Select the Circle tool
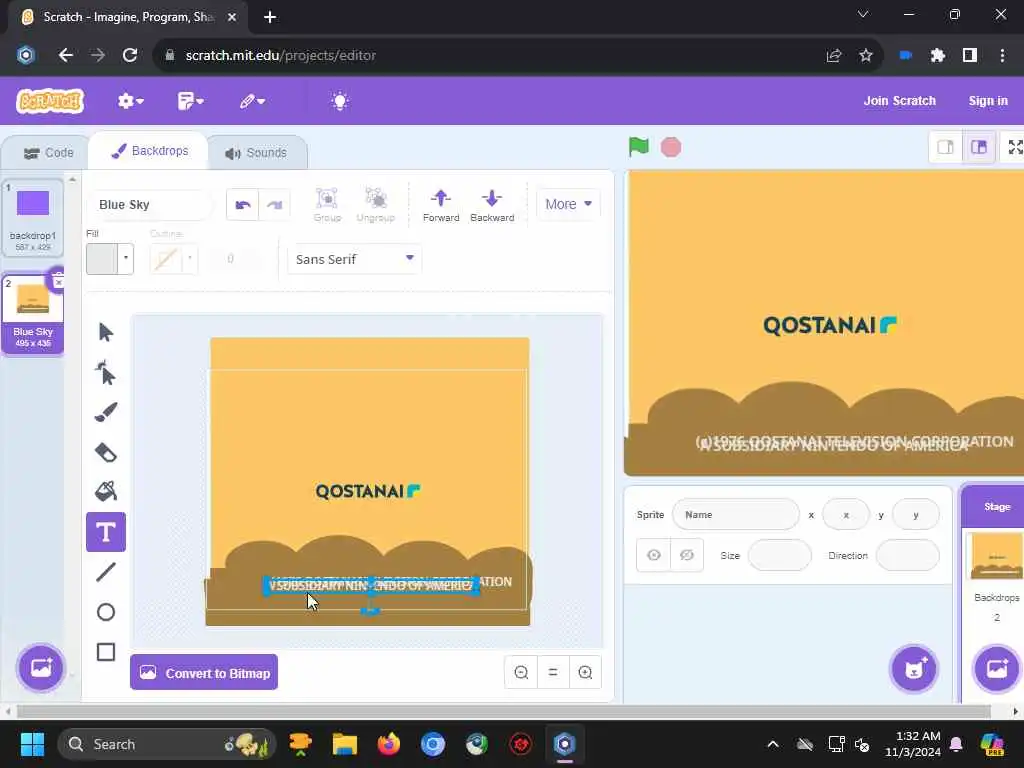The height and width of the screenshot is (768, 1024). pos(106,612)
